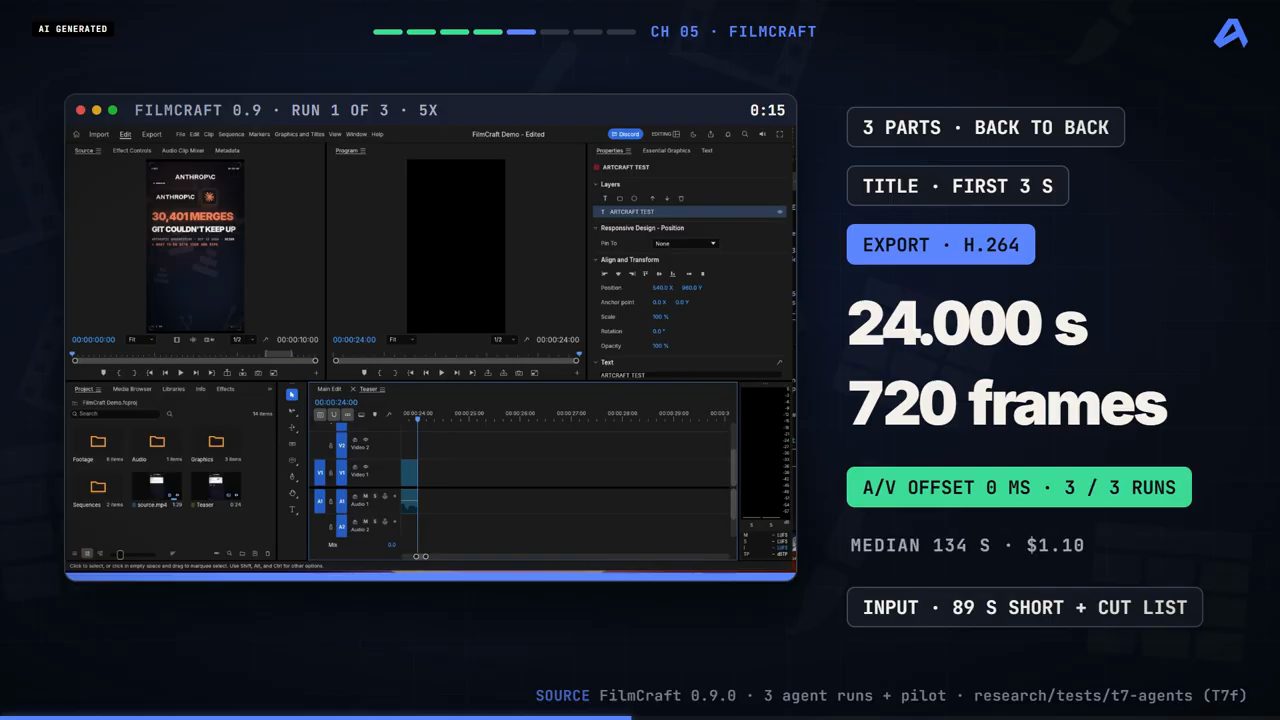Click the Discord button
The image size is (1280, 720).
click(x=625, y=134)
